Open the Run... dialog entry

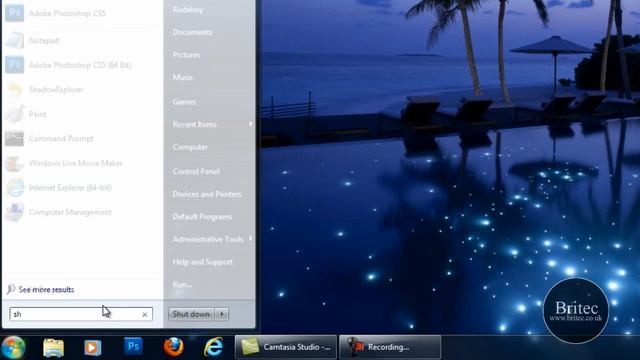tap(182, 284)
